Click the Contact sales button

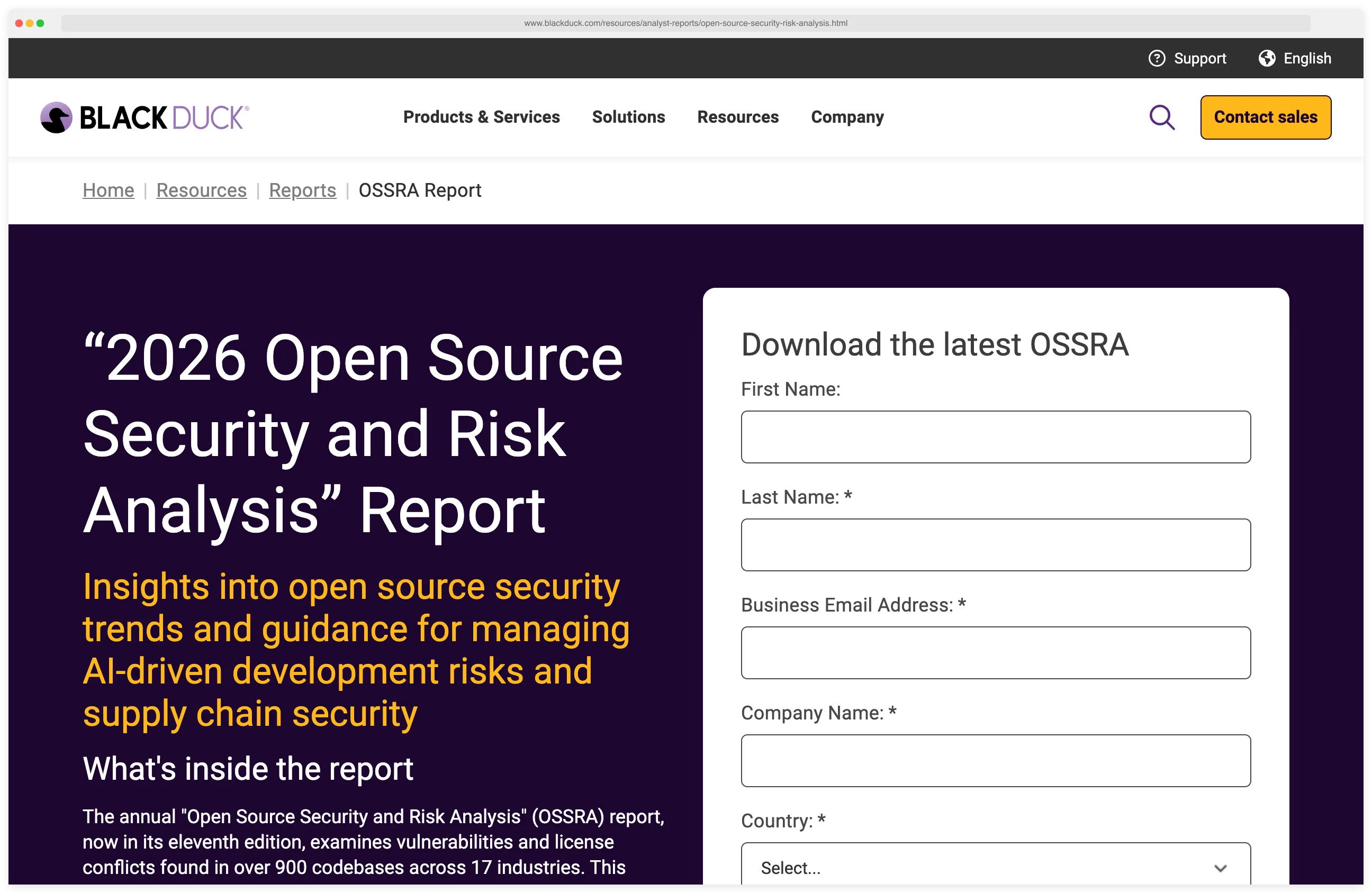1266,117
